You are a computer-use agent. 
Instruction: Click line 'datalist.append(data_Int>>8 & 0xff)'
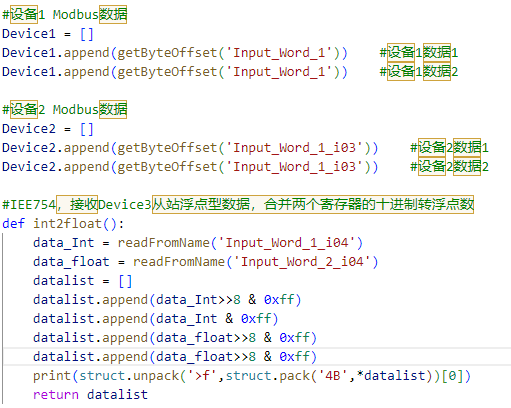pos(167,300)
